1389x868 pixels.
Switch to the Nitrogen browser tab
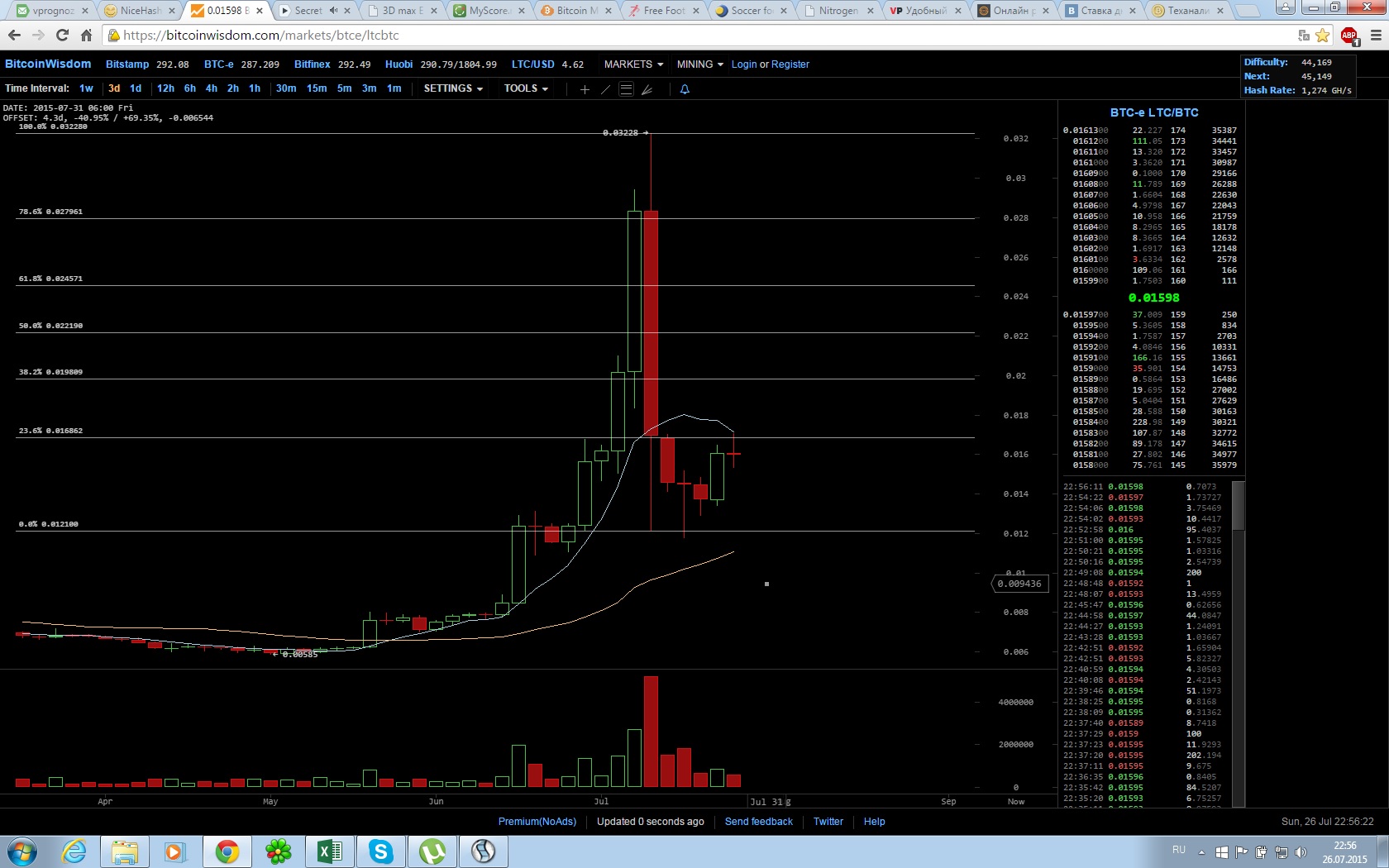click(x=838, y=11)
